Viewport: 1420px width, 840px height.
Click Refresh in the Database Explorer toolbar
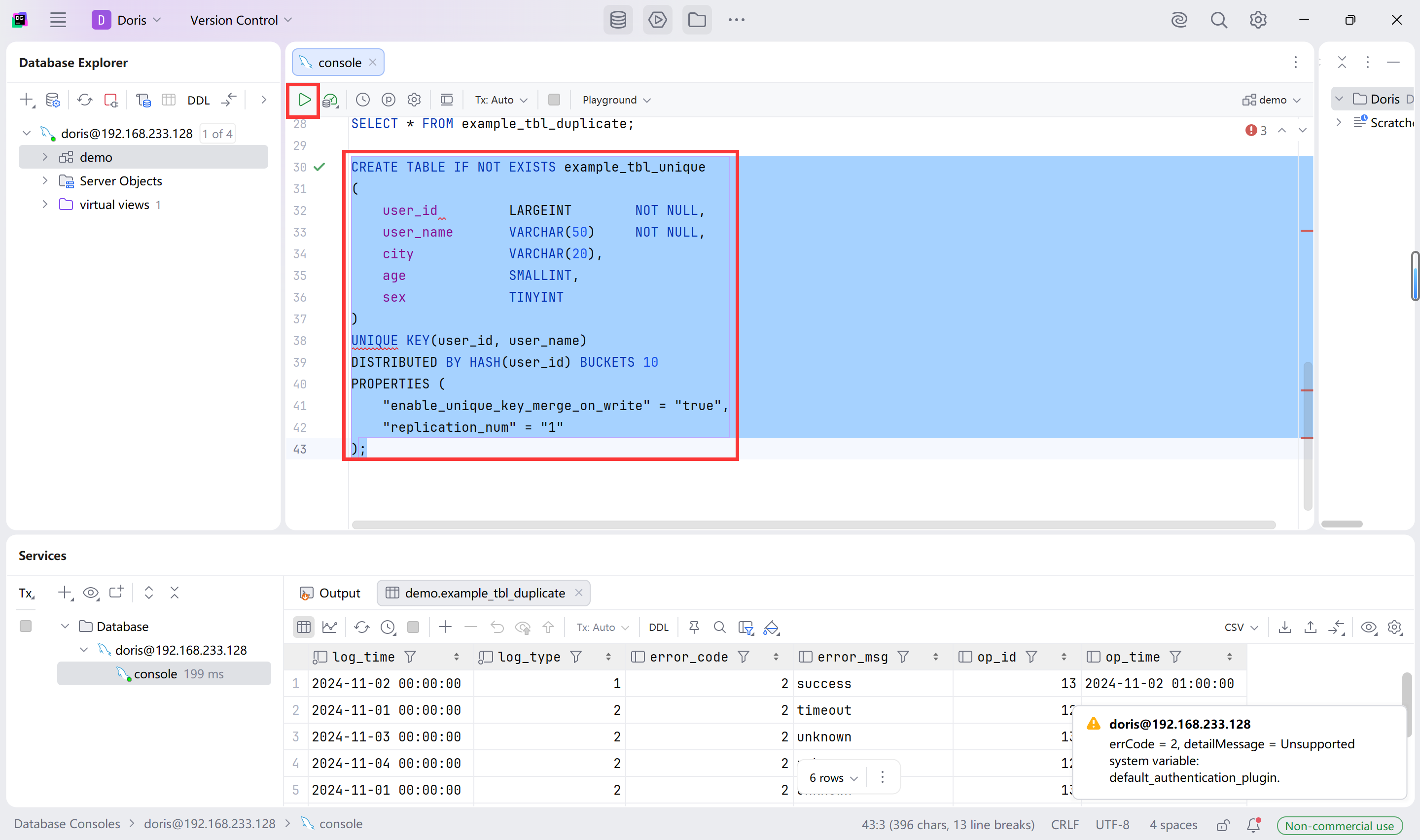tap(84, 100)
